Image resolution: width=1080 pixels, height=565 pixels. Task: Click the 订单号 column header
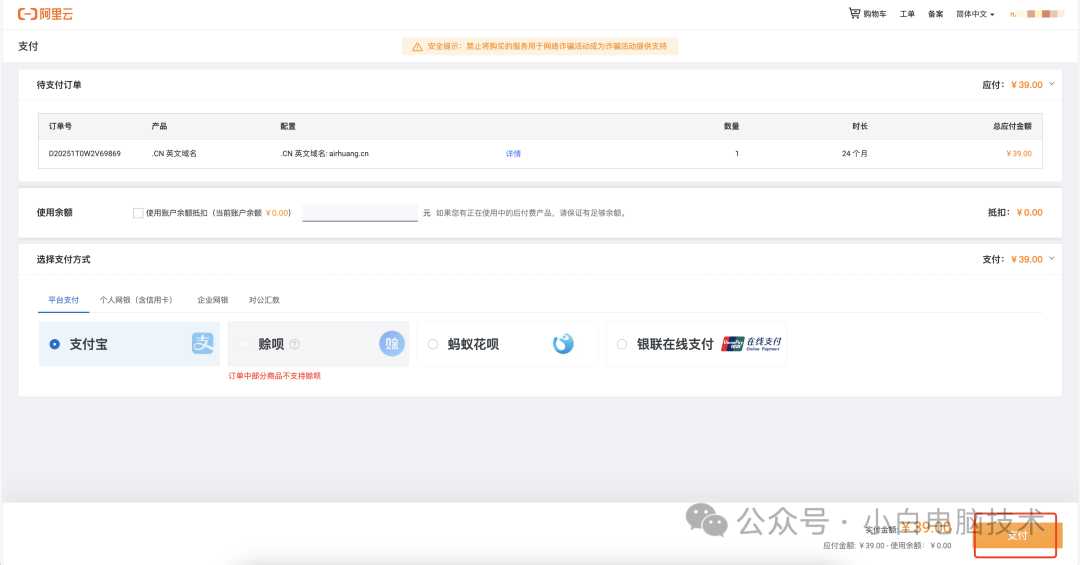click(x=60, y=126)
